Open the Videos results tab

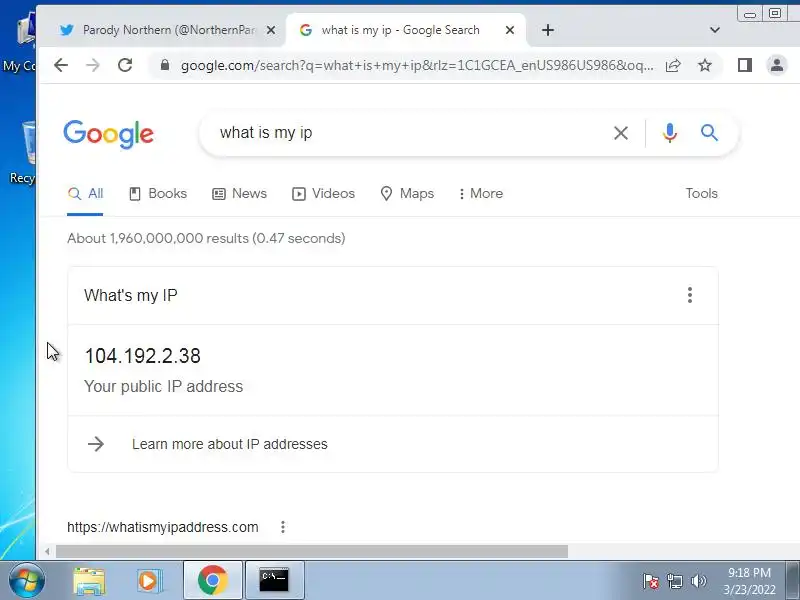(x=323, y=193)
